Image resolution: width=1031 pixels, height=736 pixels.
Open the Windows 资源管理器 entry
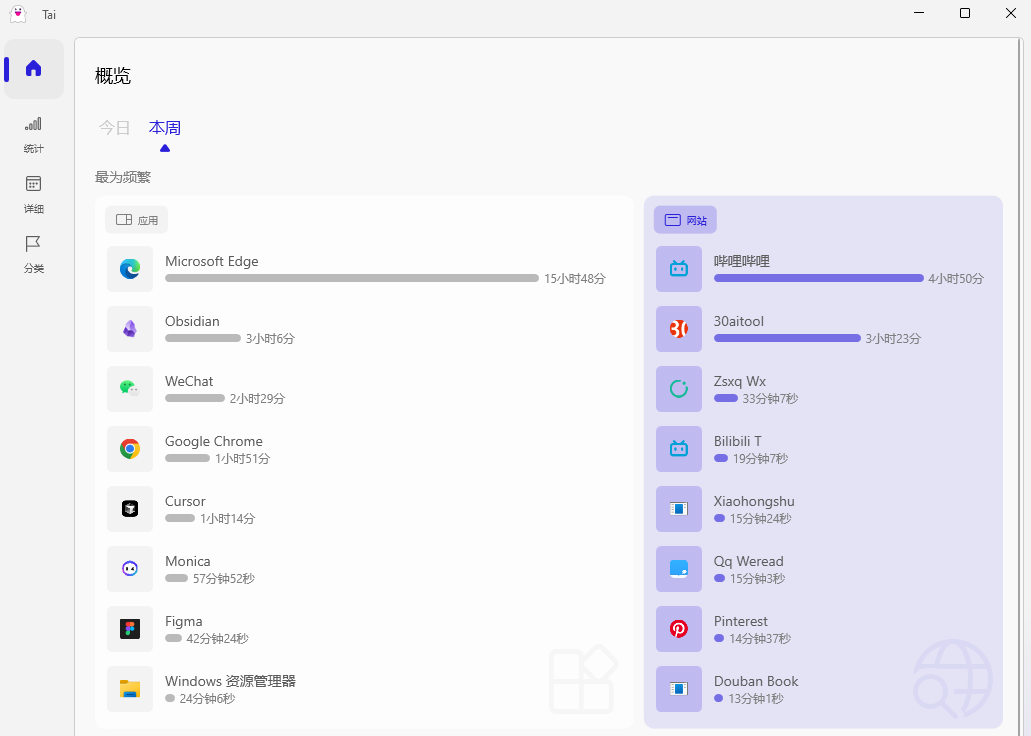[x=230, y=682]
